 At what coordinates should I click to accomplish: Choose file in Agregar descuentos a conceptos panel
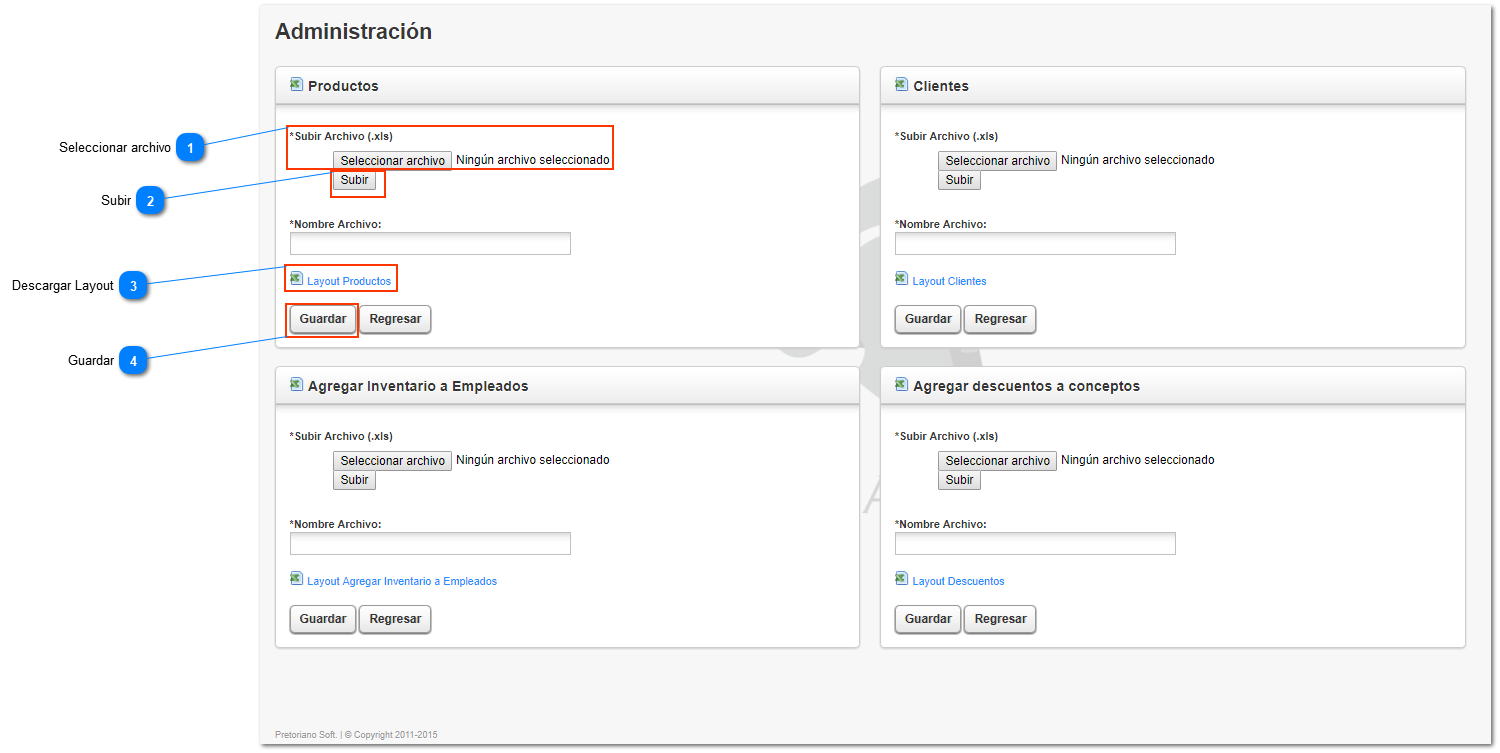[997, 461]
